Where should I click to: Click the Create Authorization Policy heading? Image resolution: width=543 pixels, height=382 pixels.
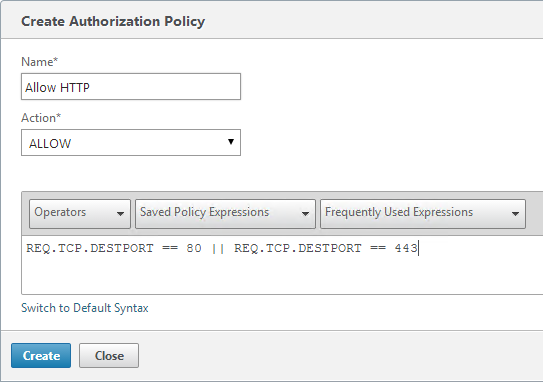113,21
